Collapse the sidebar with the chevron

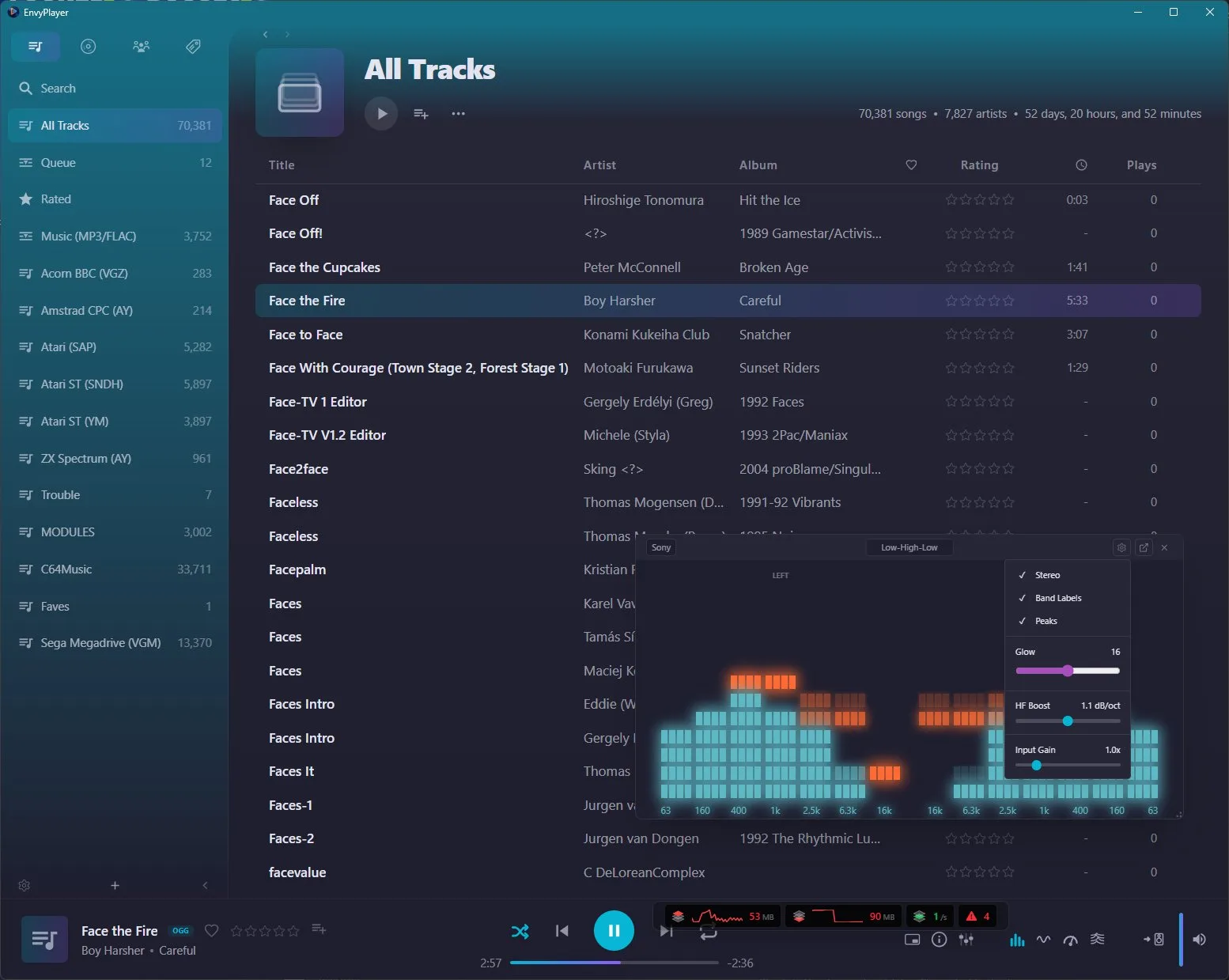tap(206, 885)
